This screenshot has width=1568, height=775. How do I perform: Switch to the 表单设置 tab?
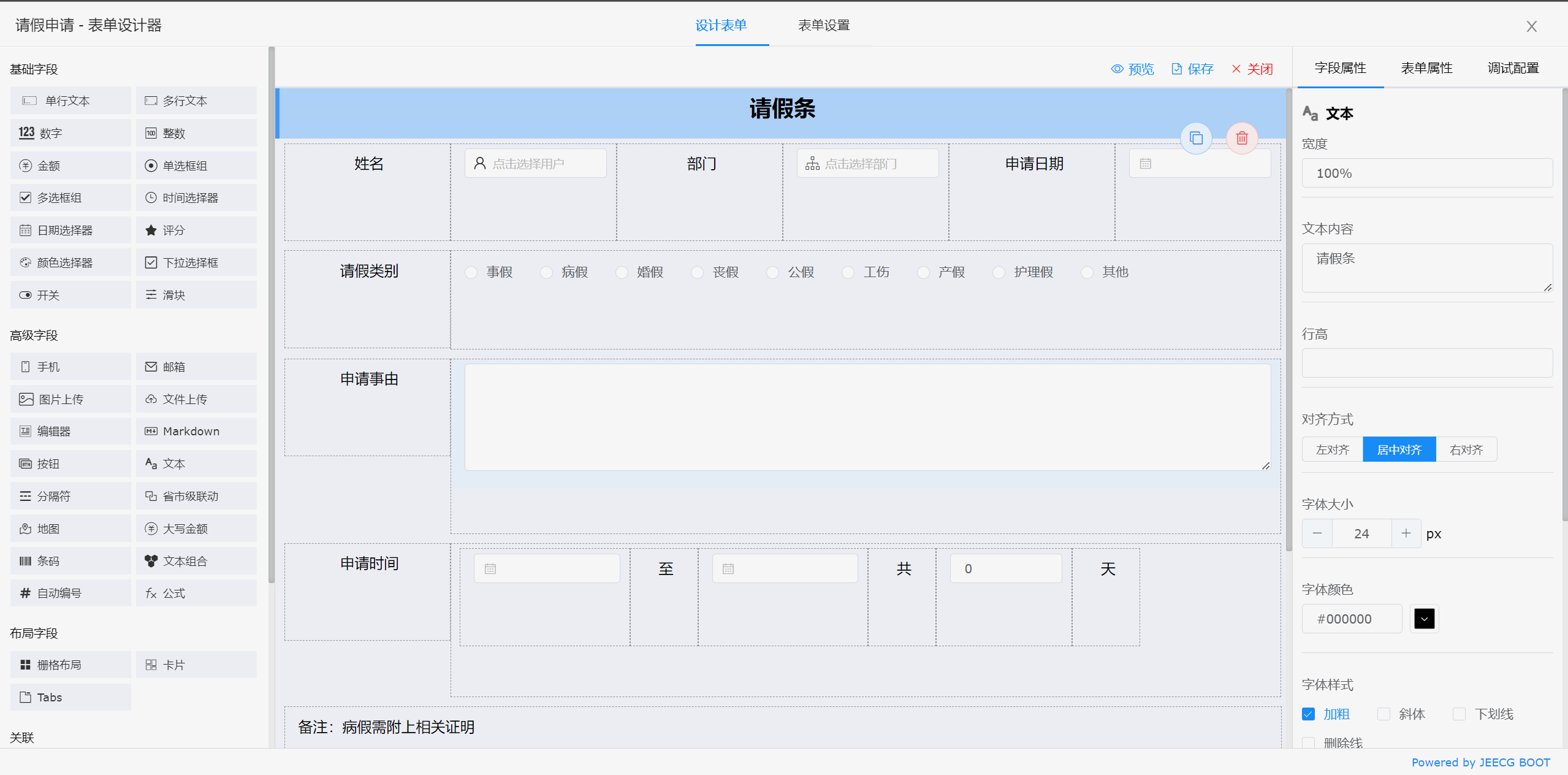tap(823, 25)
